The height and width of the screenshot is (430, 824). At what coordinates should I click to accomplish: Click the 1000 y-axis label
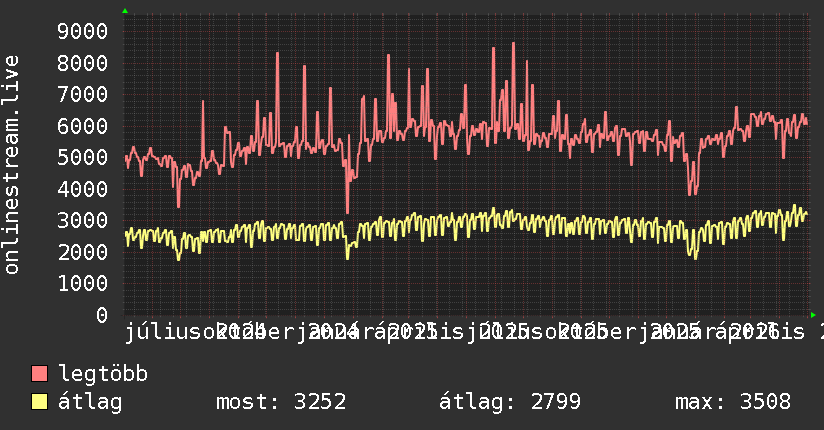pos(83,283)
